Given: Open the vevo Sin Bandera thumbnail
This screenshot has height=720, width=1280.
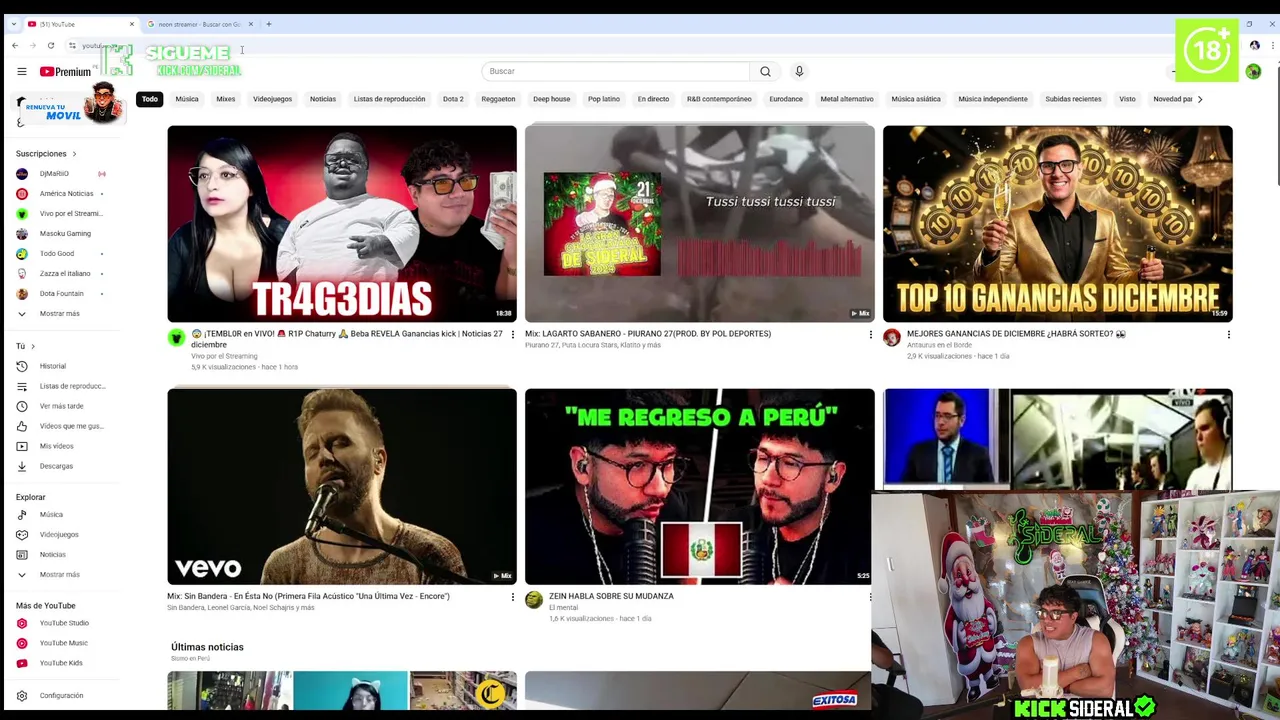Looking at the screenshot, I should [342, 487].
